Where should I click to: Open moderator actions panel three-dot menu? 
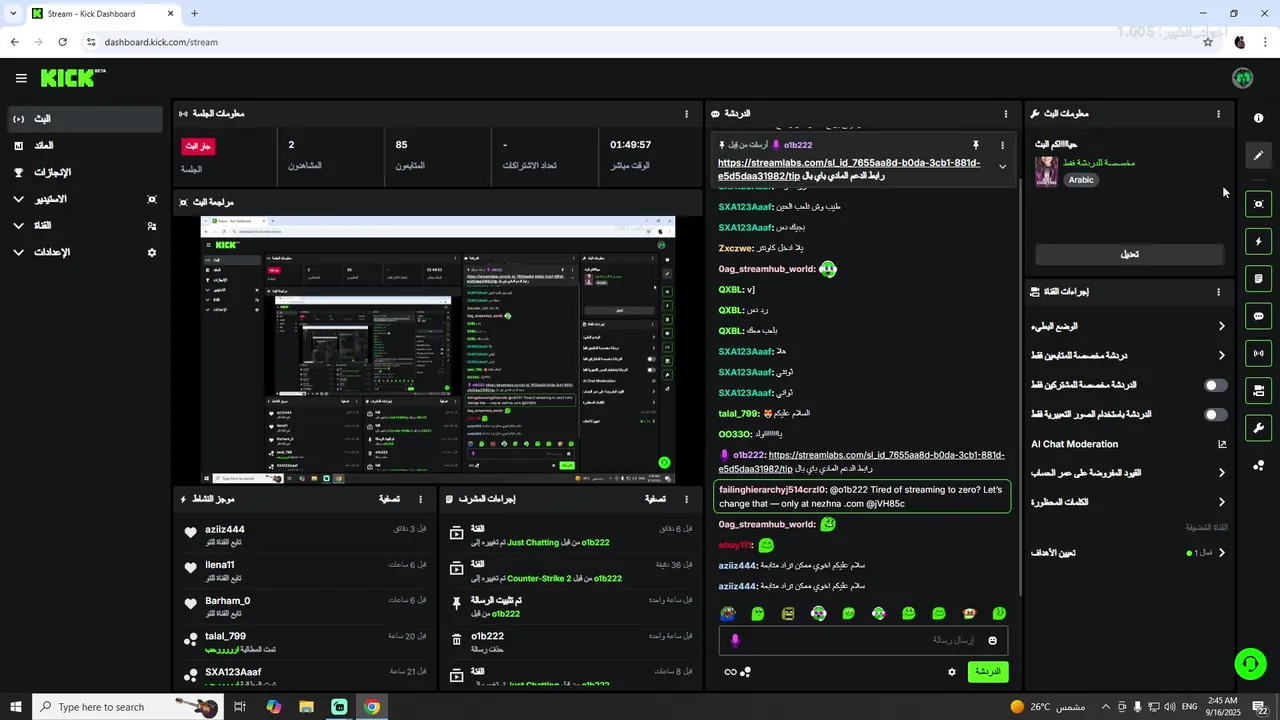(686, 499)
